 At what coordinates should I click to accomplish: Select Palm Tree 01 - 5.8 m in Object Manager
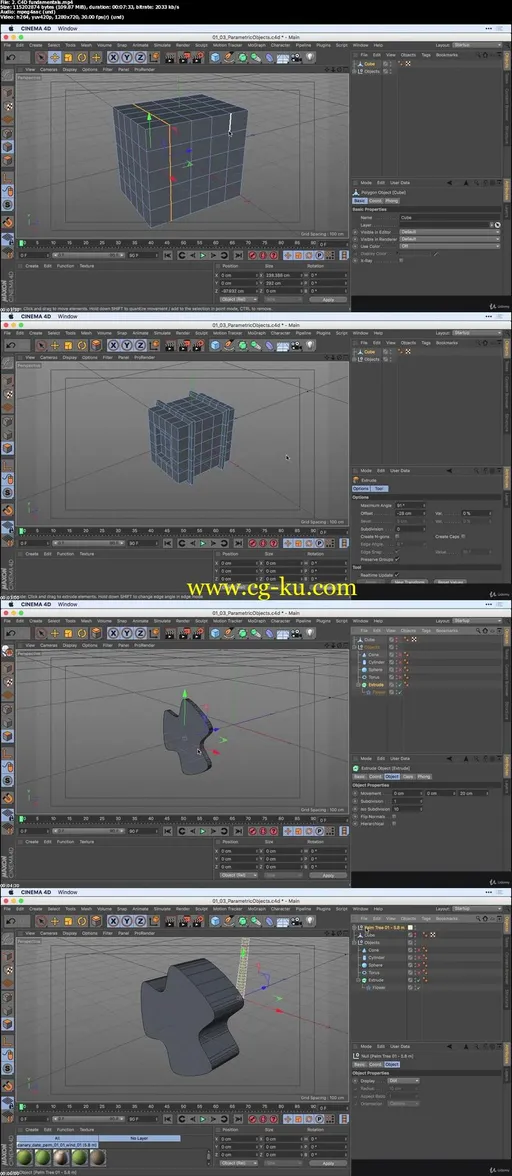tap(384, 928)
